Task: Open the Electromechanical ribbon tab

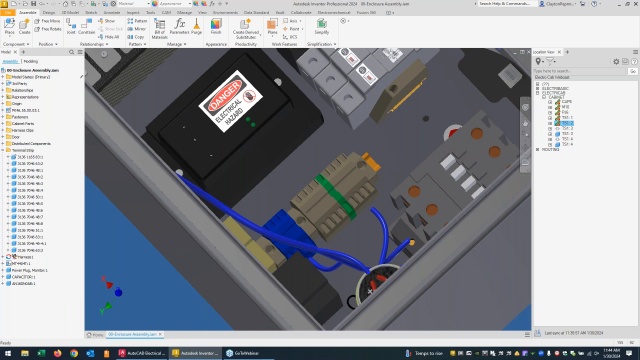Action: coord(334,13)
